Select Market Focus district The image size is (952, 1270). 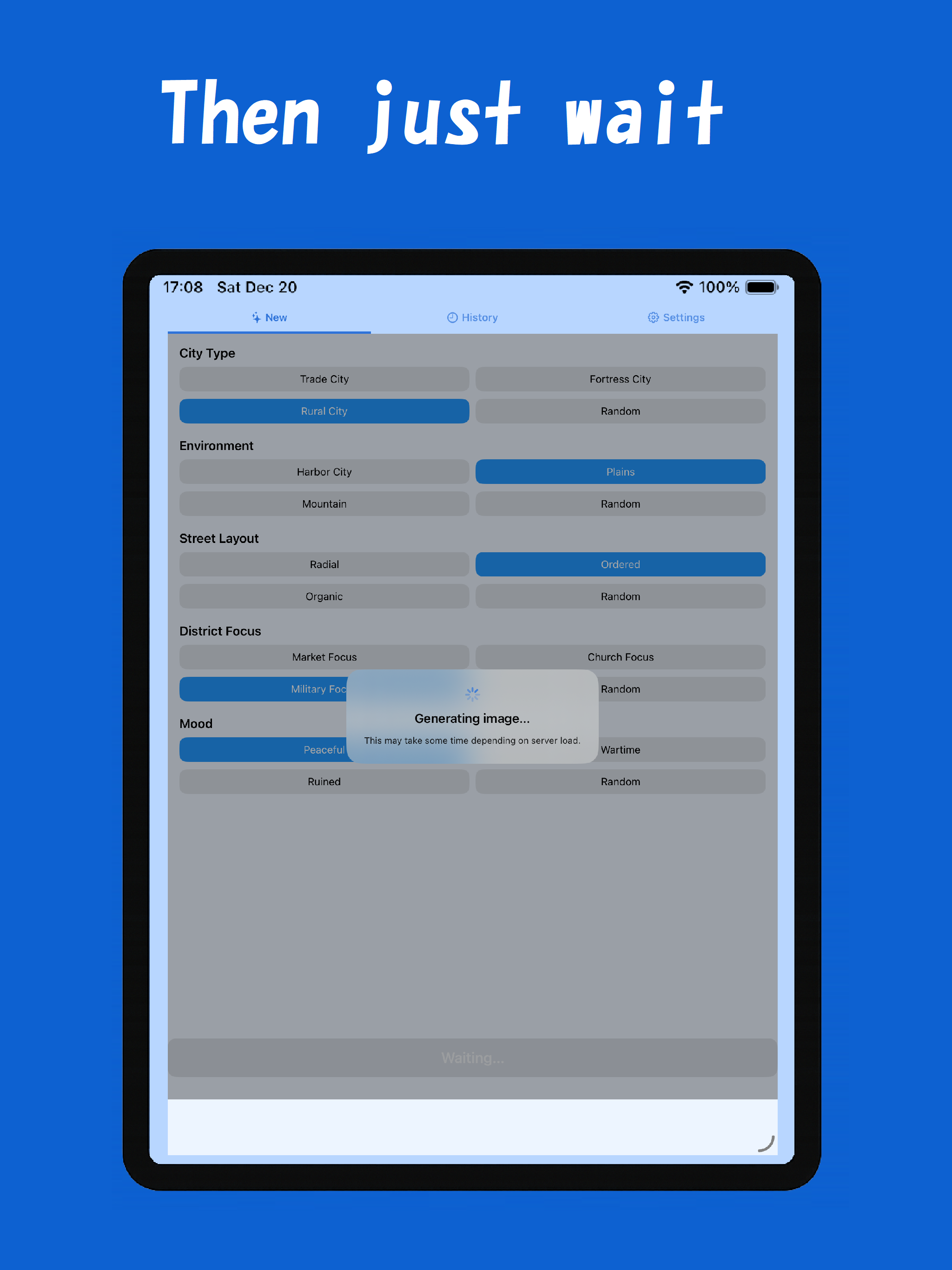click(x=324, y=657)
